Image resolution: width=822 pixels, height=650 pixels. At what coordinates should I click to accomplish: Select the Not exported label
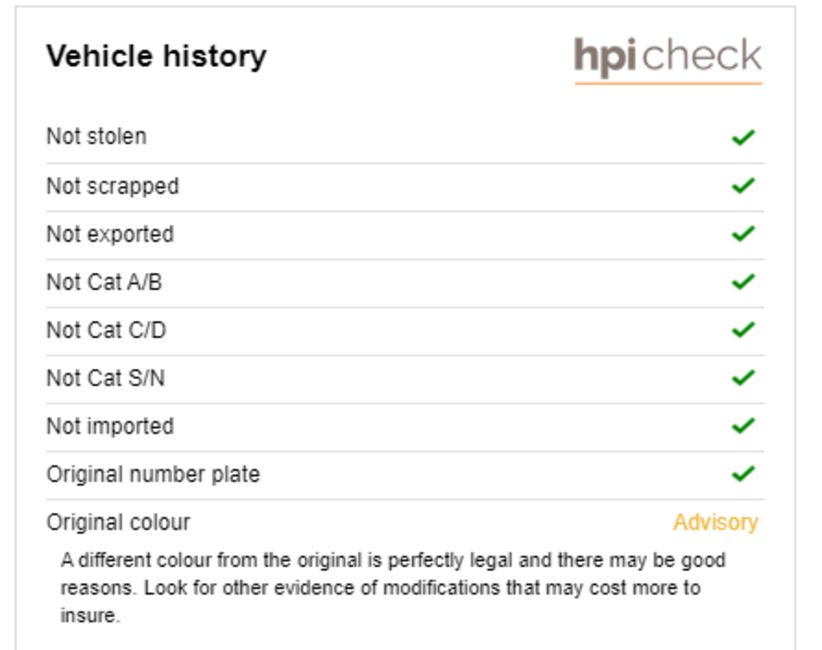pos(110,234)
